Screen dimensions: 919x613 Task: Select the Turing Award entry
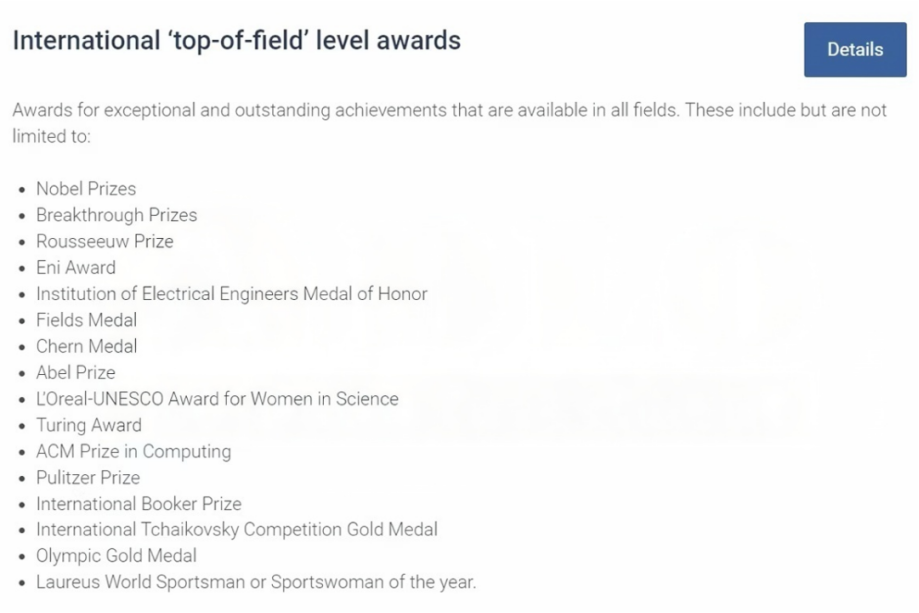coord(89,425)
